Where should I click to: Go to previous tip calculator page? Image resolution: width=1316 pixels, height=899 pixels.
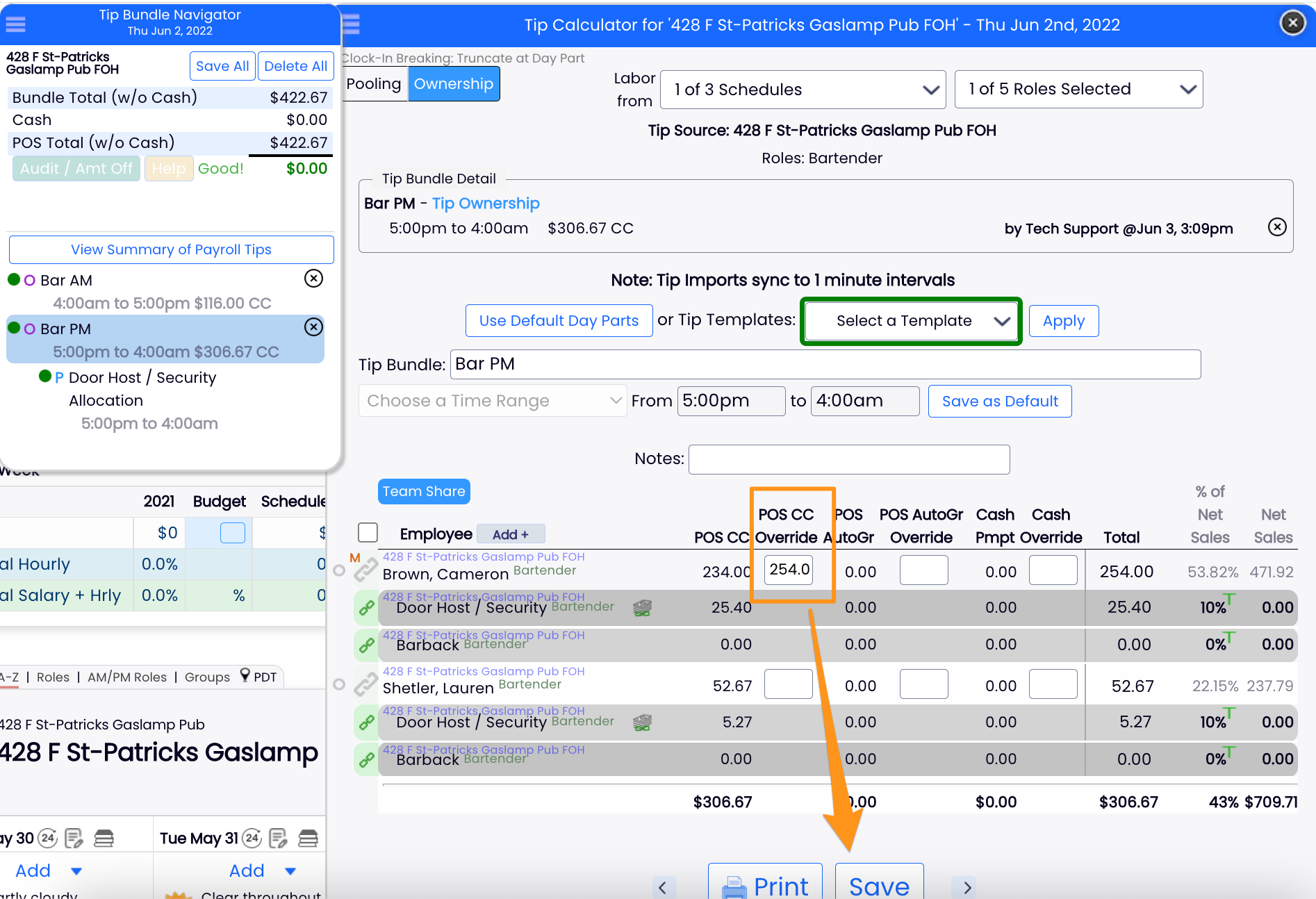coord(662,887)
